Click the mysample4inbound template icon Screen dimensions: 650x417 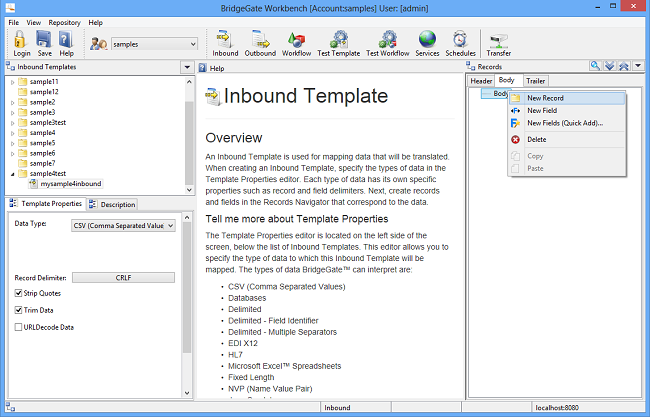click(33, 184)
